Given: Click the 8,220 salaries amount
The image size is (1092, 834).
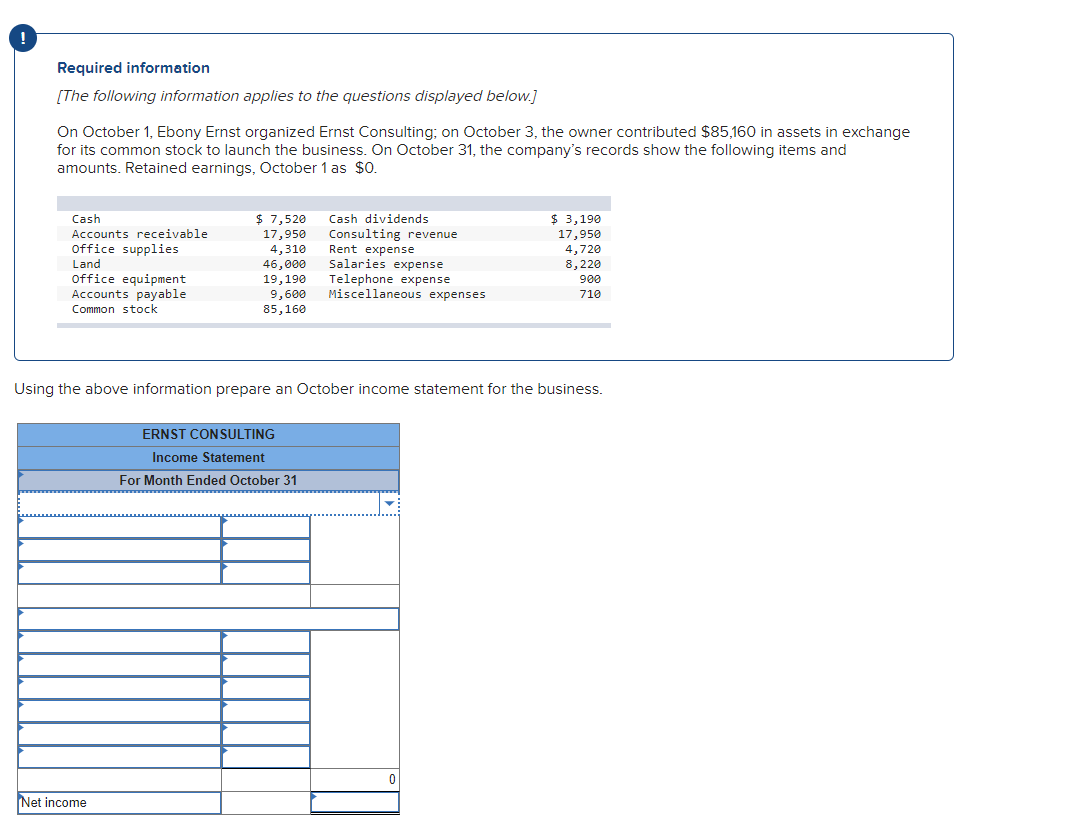Looking at the screenshot, I should pyautogui.click(x=583, y=264).
